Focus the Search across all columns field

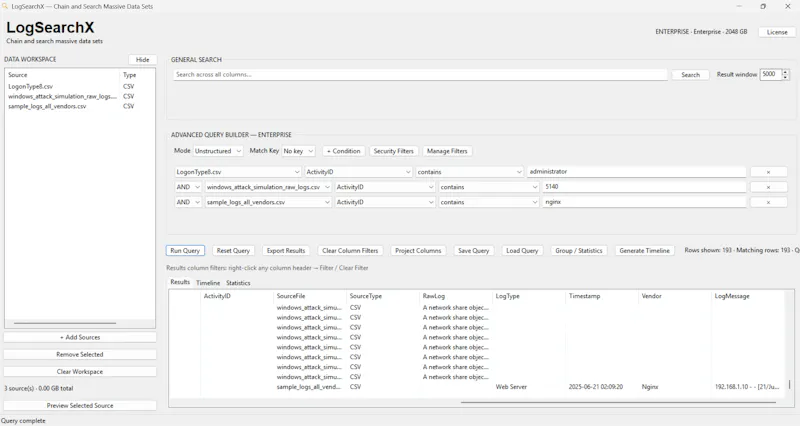click(420, 74)
